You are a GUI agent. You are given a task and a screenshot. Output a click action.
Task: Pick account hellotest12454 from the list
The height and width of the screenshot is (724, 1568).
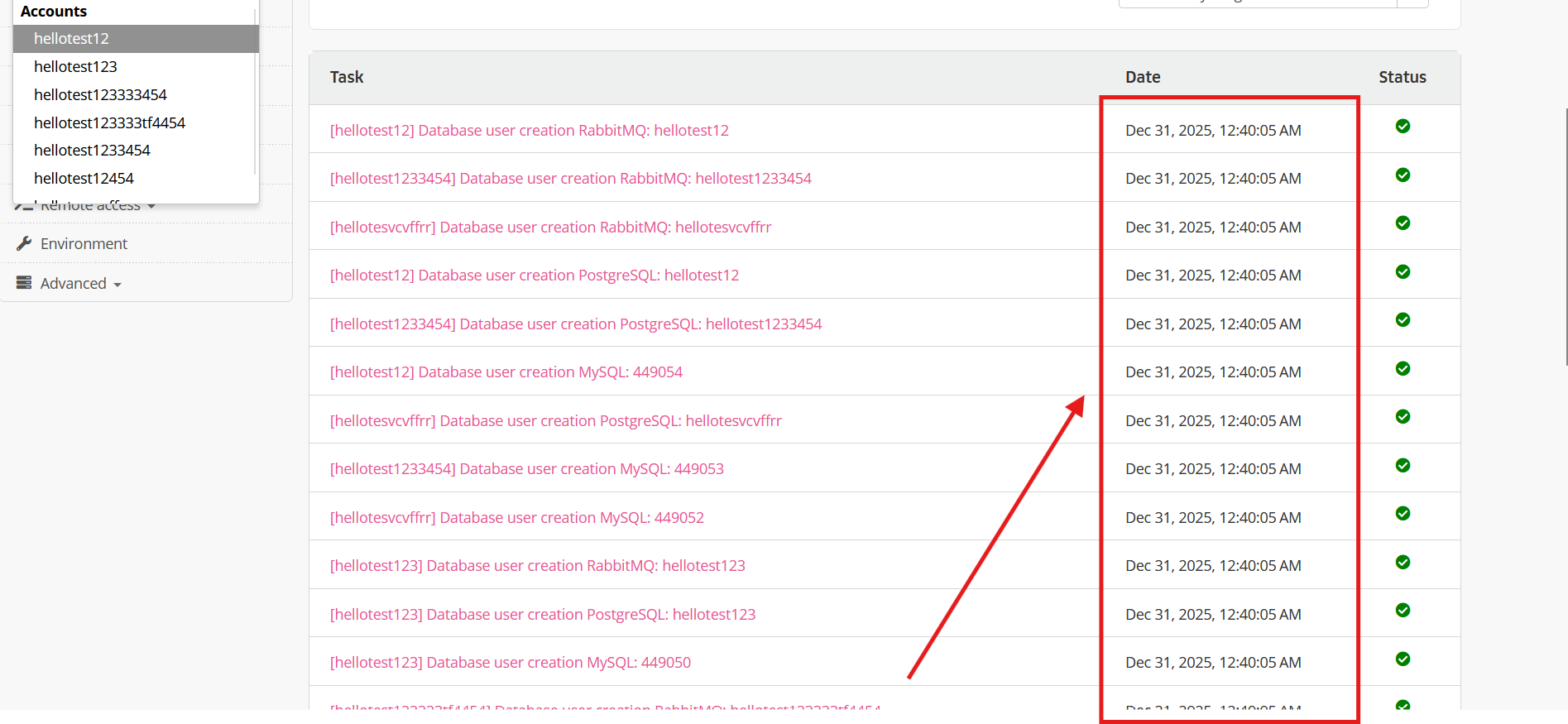tap(84, 178)
